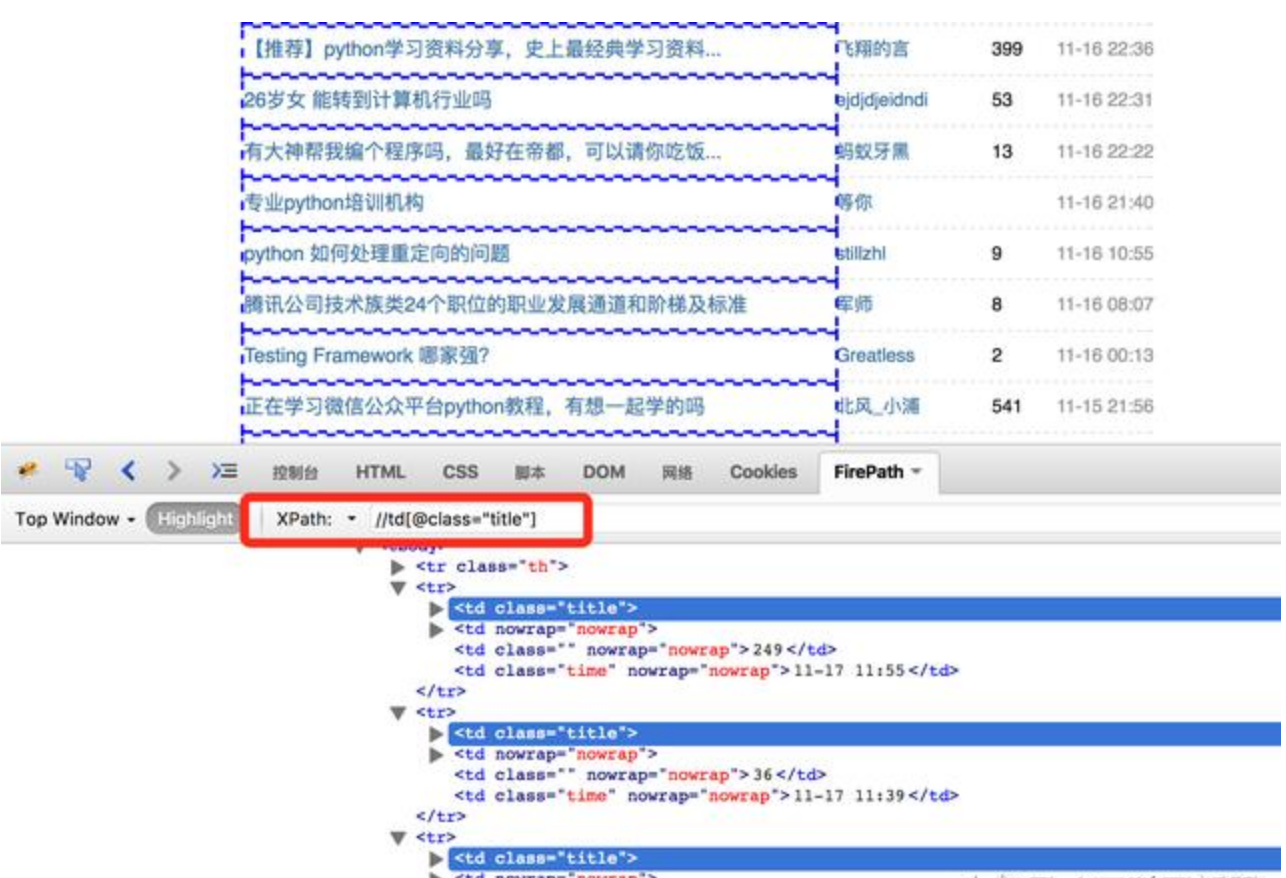Screen dimensions: 1286x878
Task: Expand the title td above the 249 cell
Action: tap(436, 608)
